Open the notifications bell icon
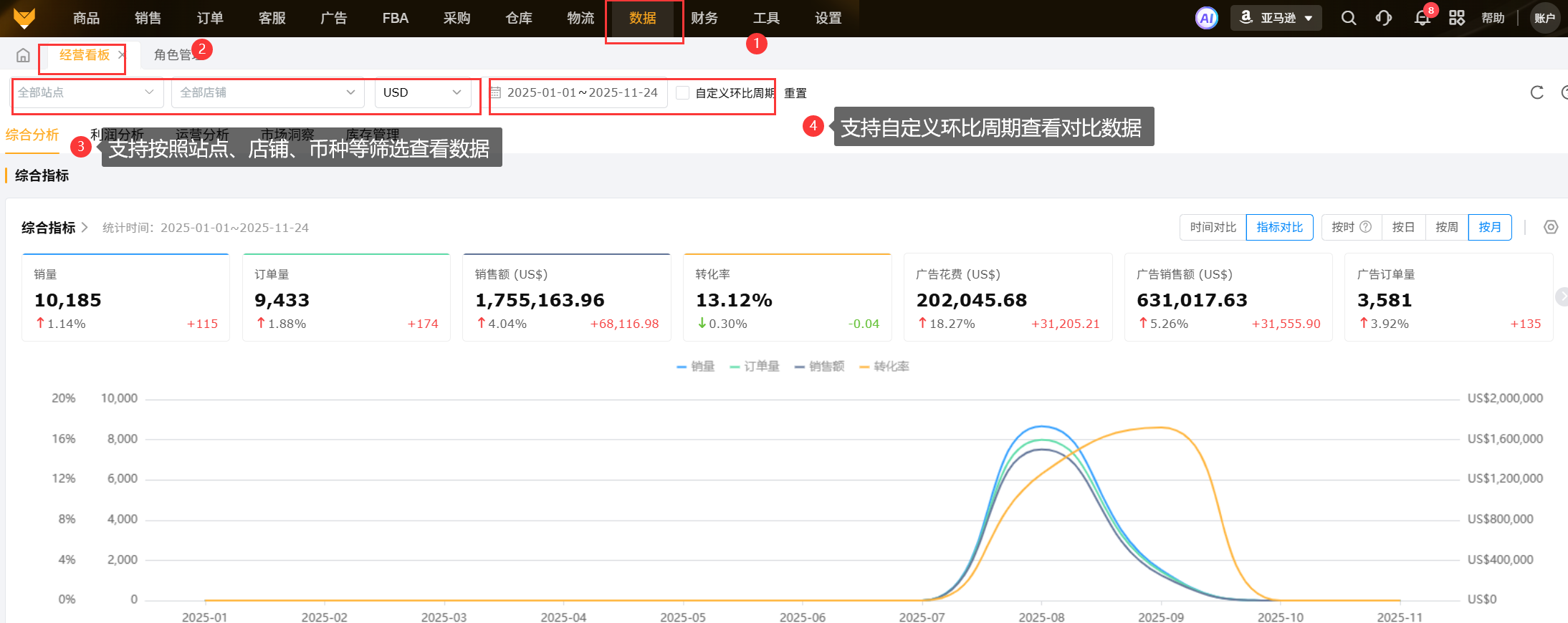The height and width of the screenshot is (623, 1568). click(1423, 18)
